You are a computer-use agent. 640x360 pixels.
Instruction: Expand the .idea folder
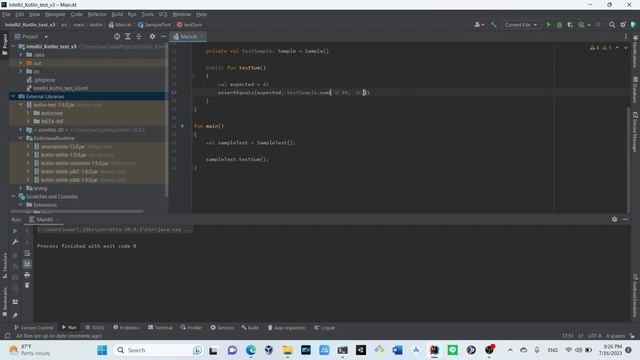point(20,55)
